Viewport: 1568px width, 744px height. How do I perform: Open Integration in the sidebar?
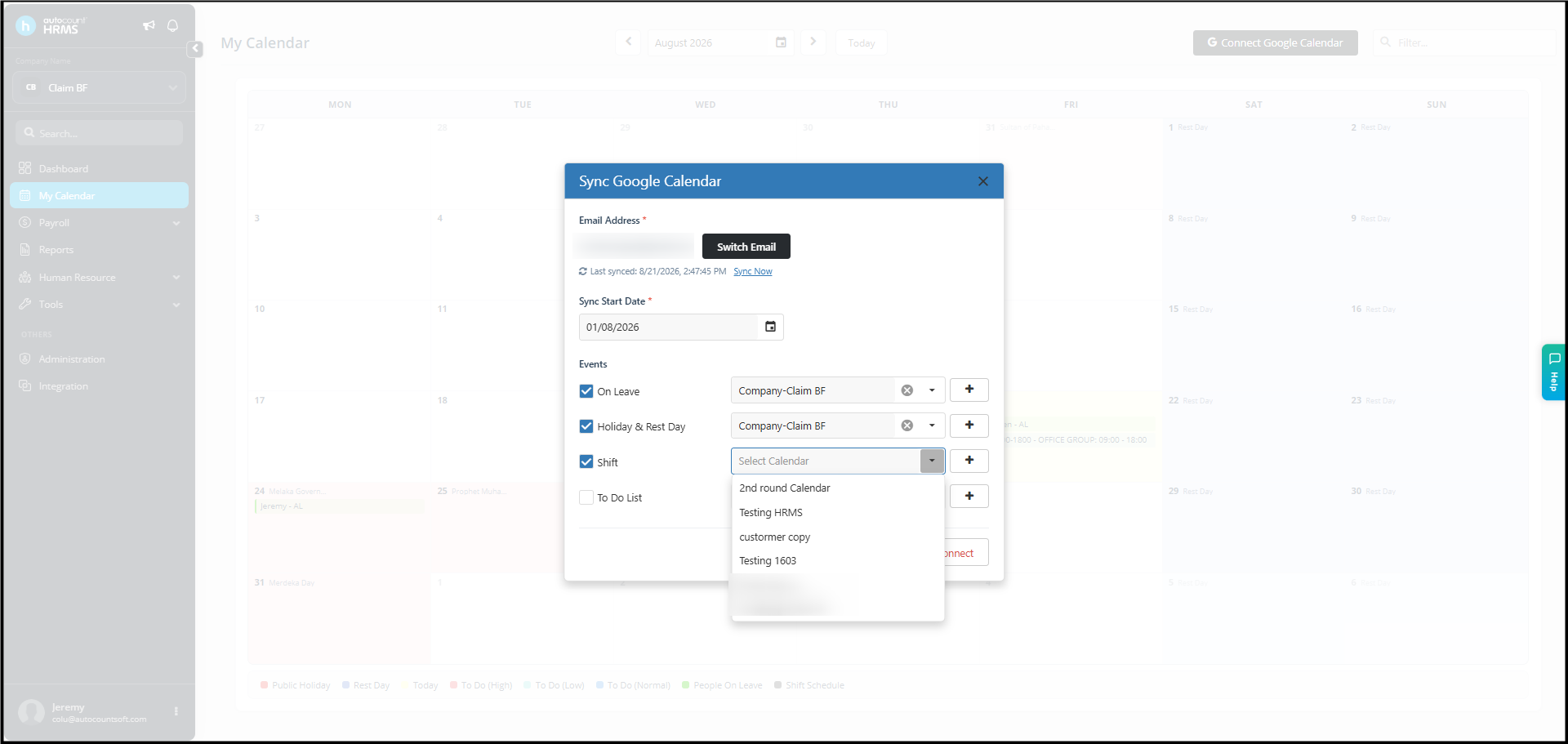pos(99,386)
